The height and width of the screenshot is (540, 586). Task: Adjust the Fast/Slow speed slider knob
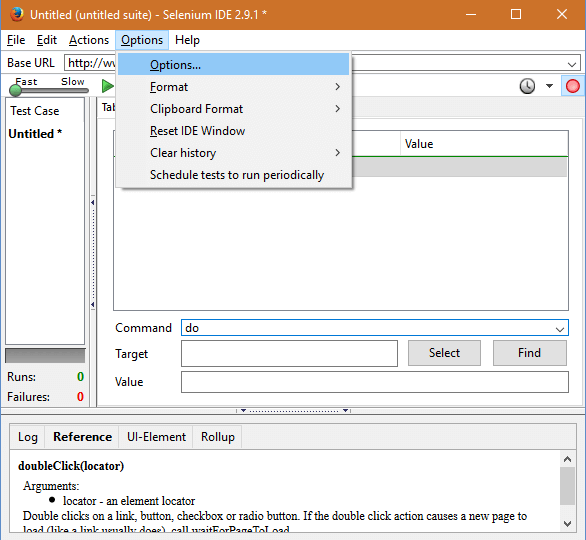pos(15,90)
